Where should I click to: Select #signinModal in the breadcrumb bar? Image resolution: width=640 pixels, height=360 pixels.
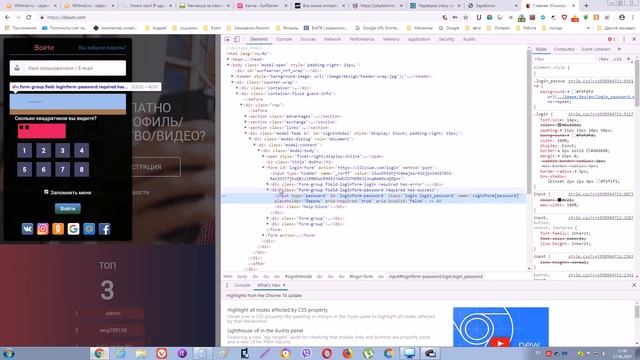298,276
